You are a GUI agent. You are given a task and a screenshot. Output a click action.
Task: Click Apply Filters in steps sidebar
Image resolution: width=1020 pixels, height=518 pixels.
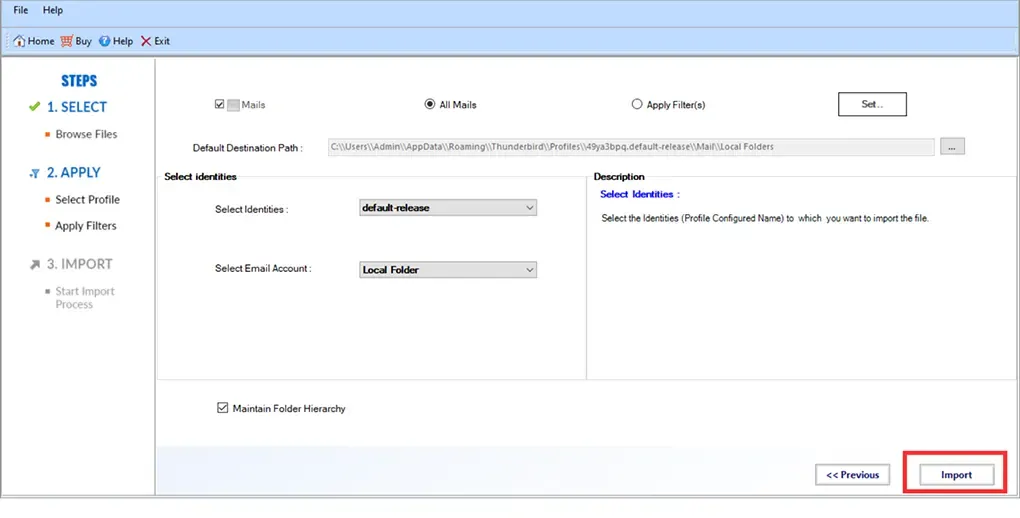click(86, 226)
